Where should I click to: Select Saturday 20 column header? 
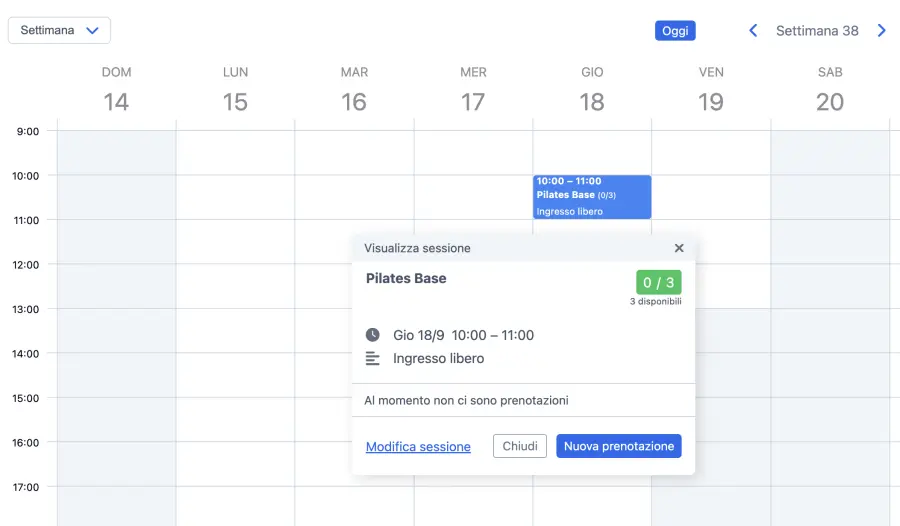click(830, 90)
